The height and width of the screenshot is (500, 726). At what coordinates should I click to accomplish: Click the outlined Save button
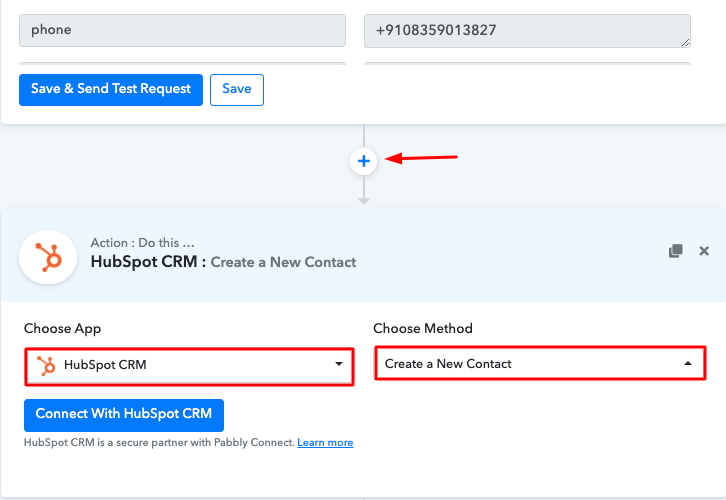point(237,89)
